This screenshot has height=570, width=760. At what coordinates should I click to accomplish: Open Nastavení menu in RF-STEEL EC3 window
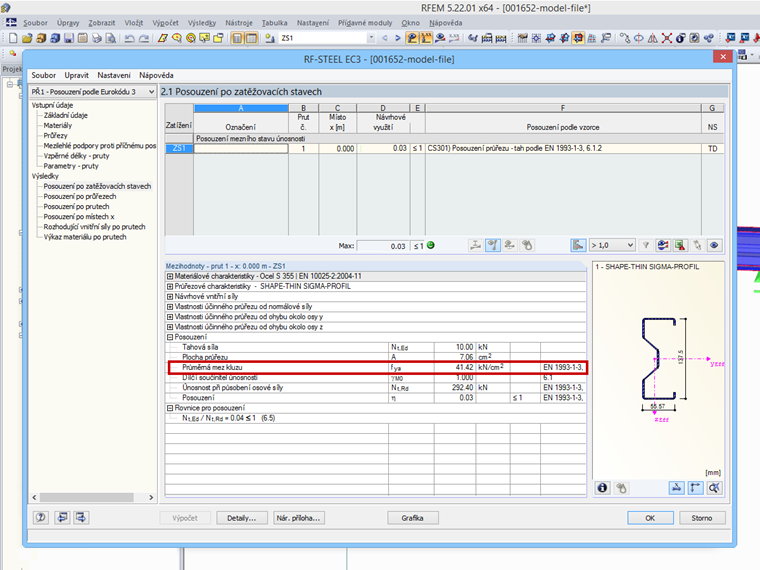click(x=113, y=75)
